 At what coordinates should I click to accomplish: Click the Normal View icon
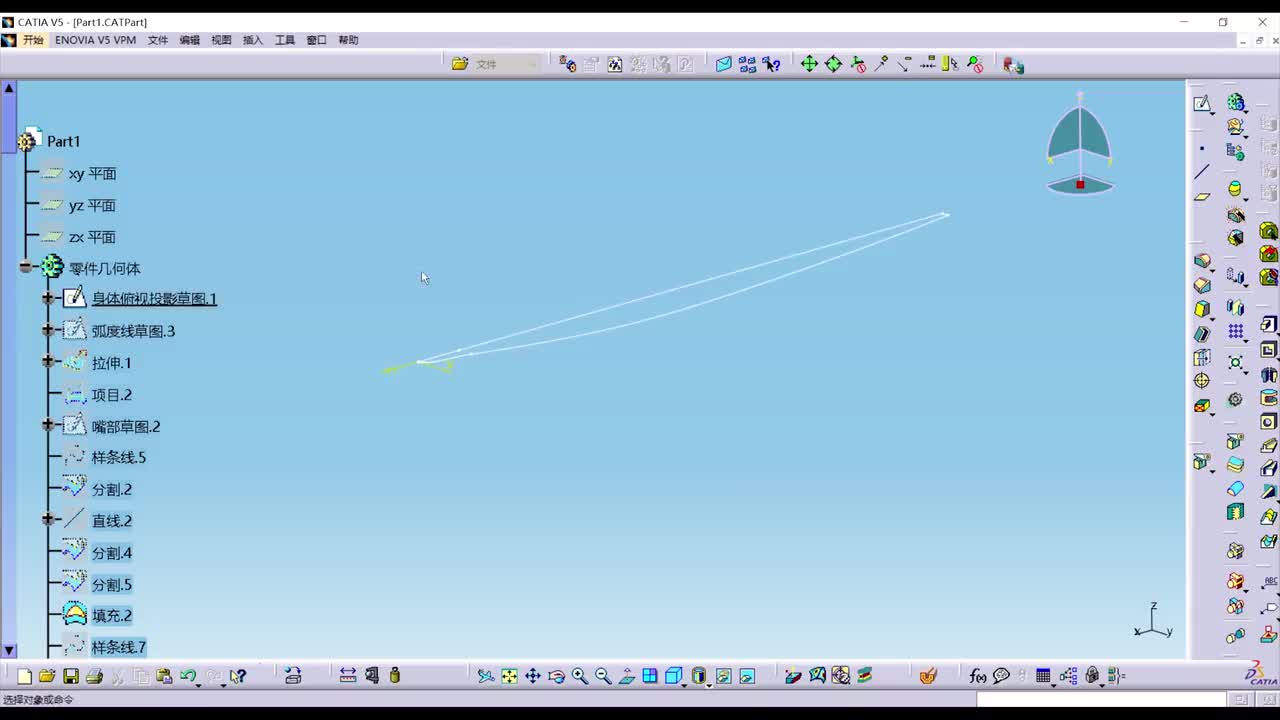pyautogui.click(x=627, y=676)
